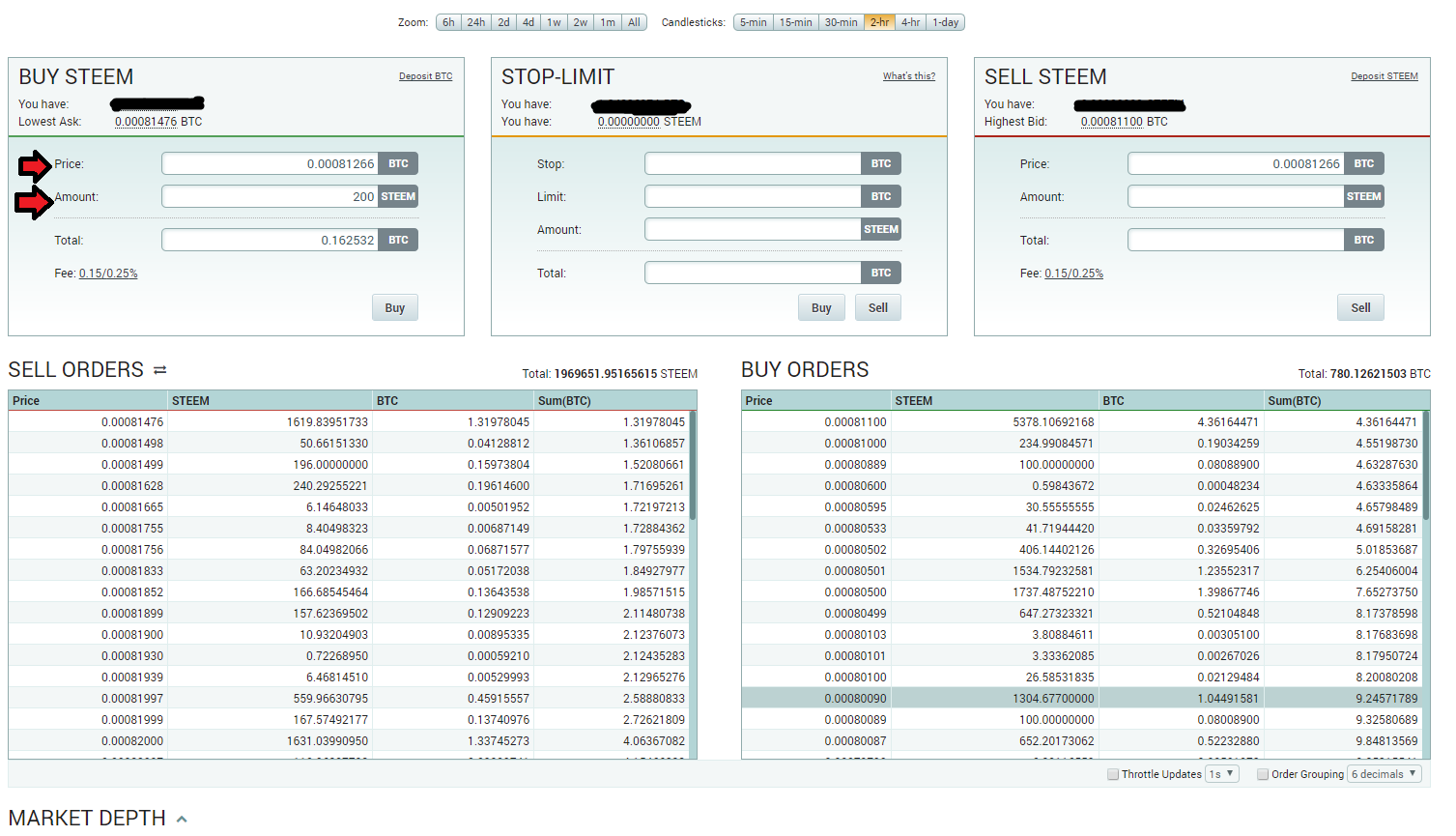Open the 6 decimals grouping dropdown
Screen dimensions: 1456x836
pos(1385,774)
